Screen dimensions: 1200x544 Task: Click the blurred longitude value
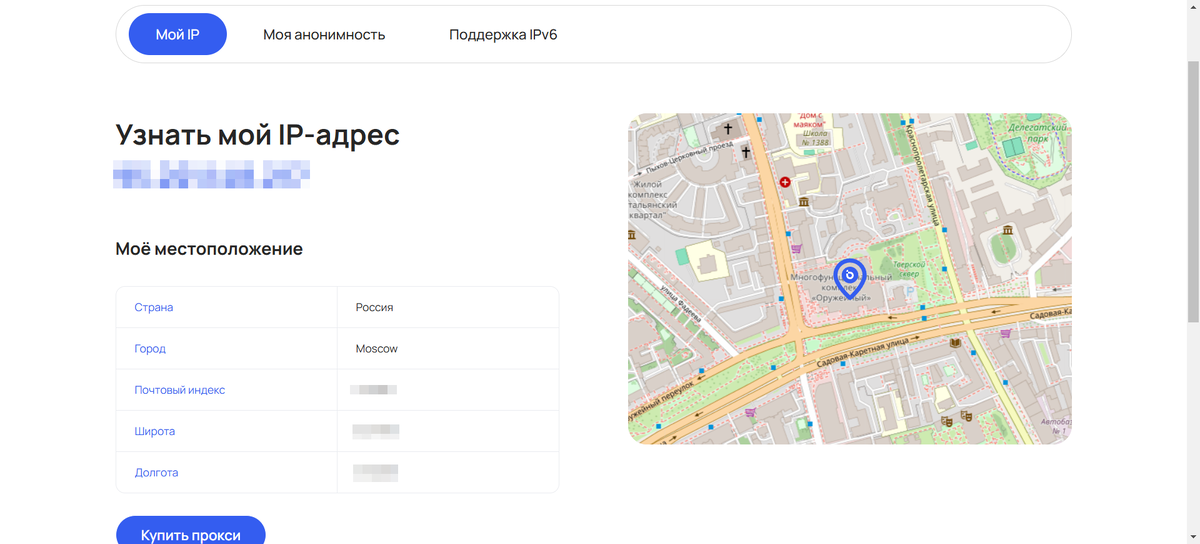375,472
